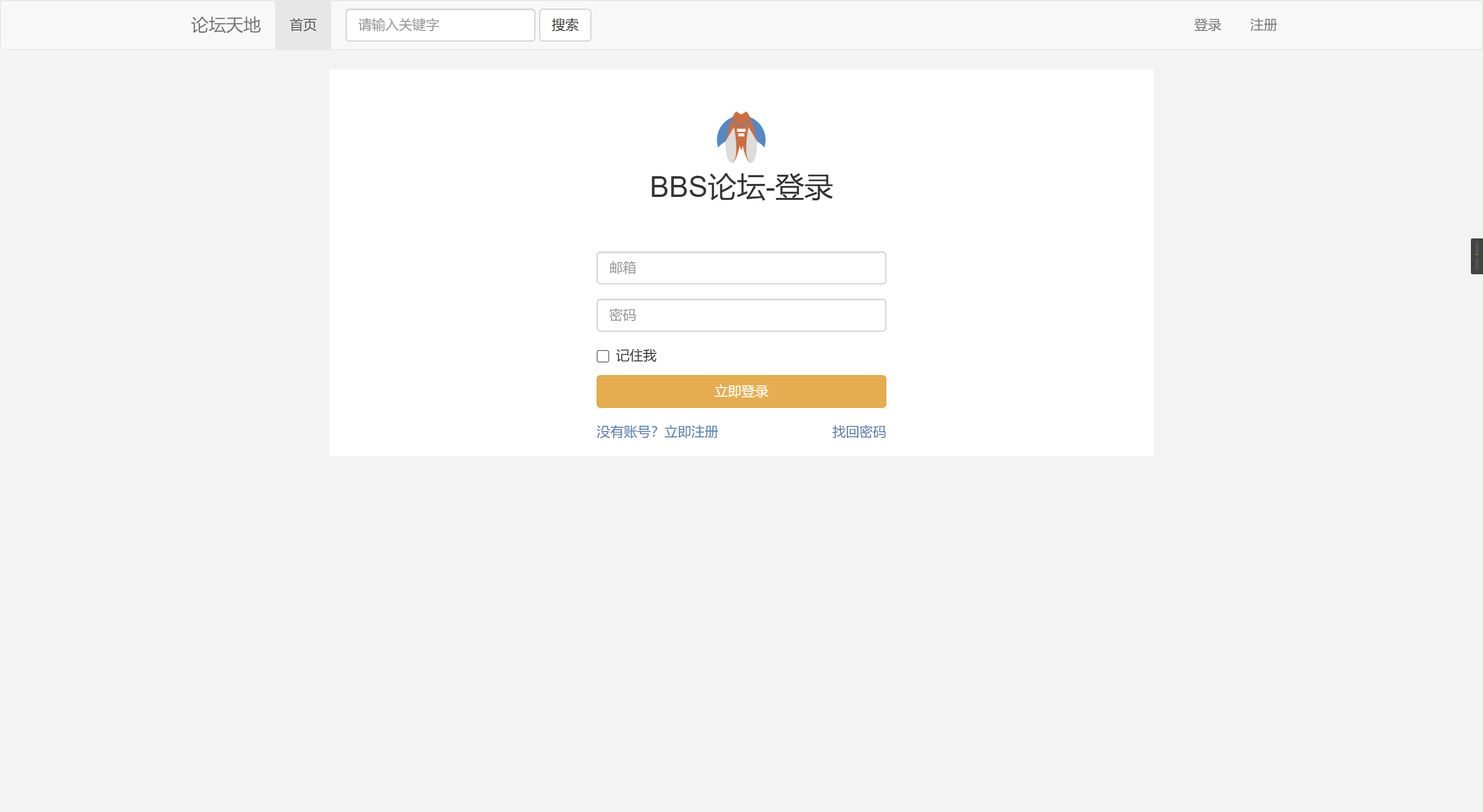Focus the 密码 input field
Screen dimensions: 1483x812
coord(741,315)
